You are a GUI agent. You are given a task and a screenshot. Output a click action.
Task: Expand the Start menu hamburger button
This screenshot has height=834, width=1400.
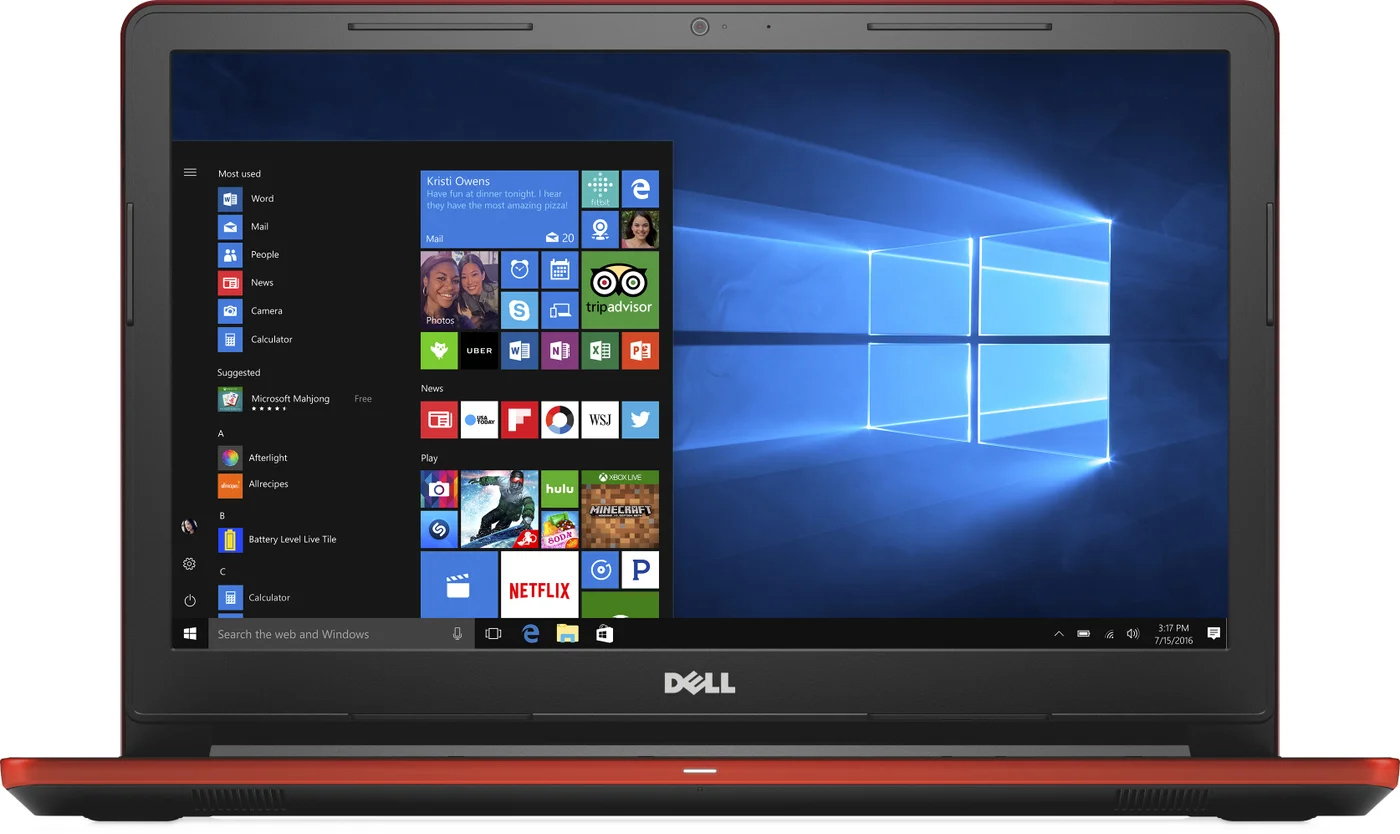(x=190, y=172)
